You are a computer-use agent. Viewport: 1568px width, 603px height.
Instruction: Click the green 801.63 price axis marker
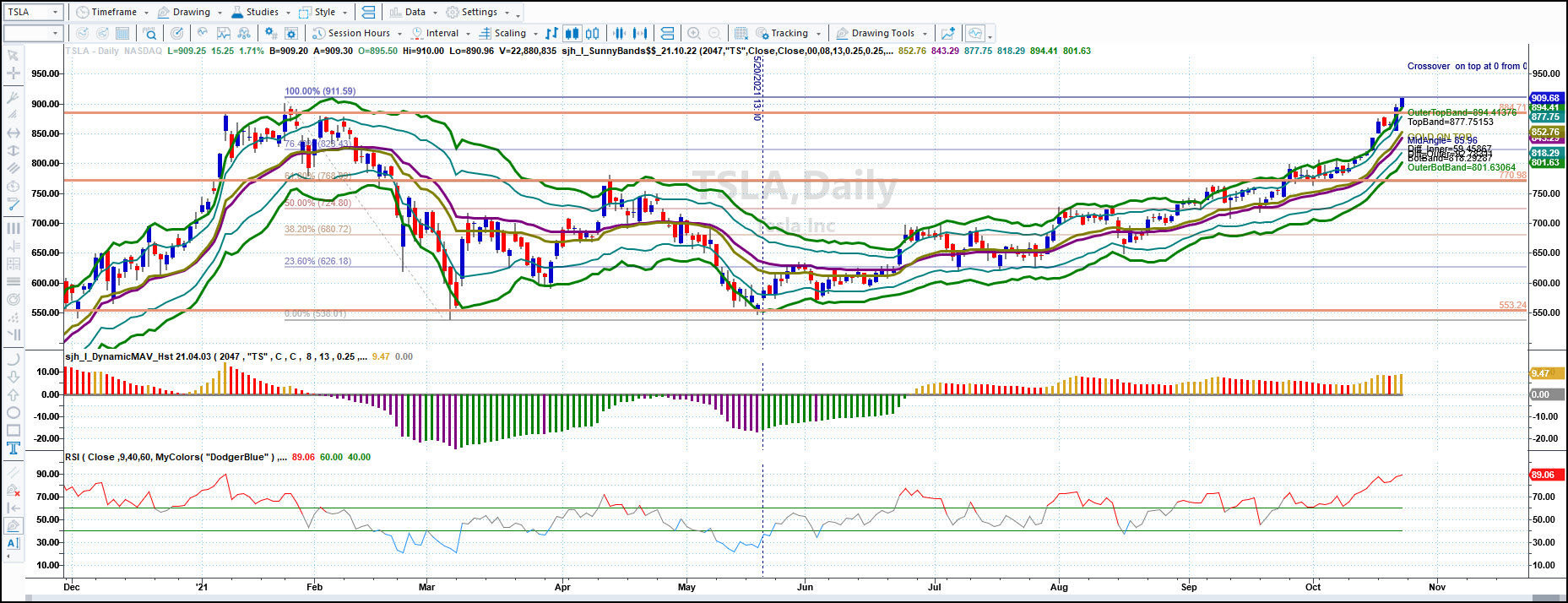[x=1545, y=162]
